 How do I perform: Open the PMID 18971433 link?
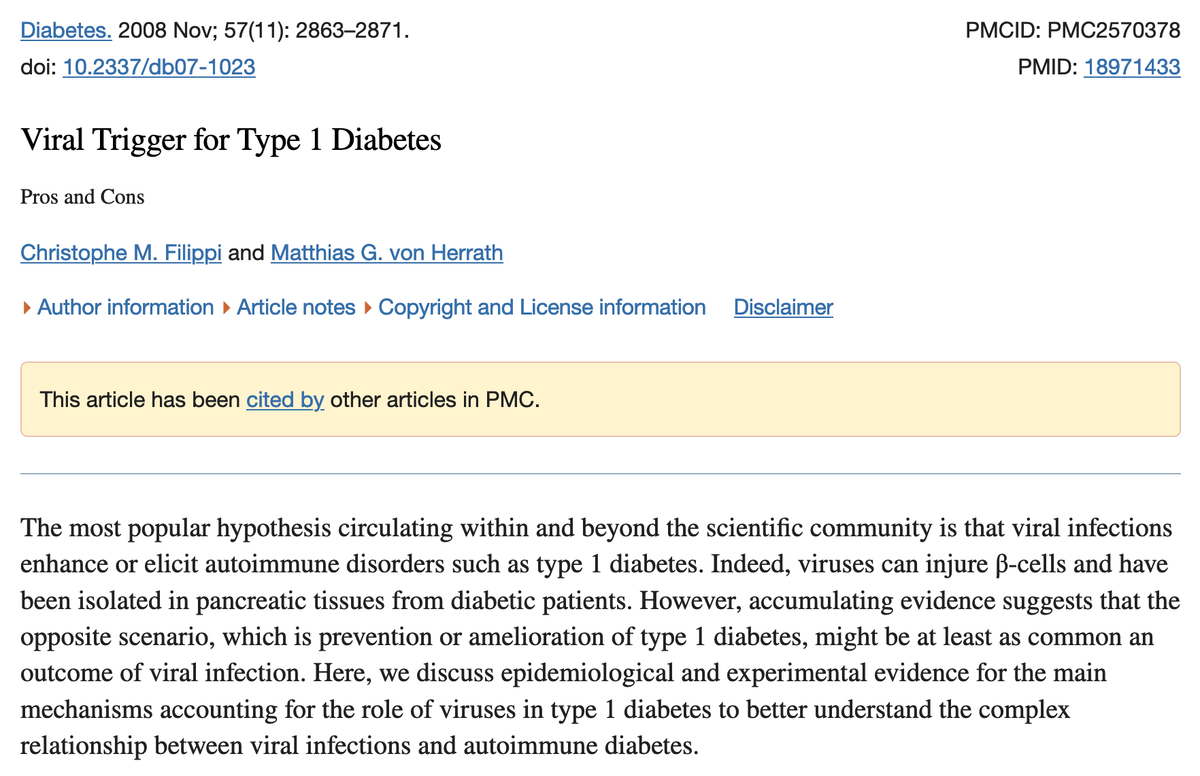point(1131,68)
